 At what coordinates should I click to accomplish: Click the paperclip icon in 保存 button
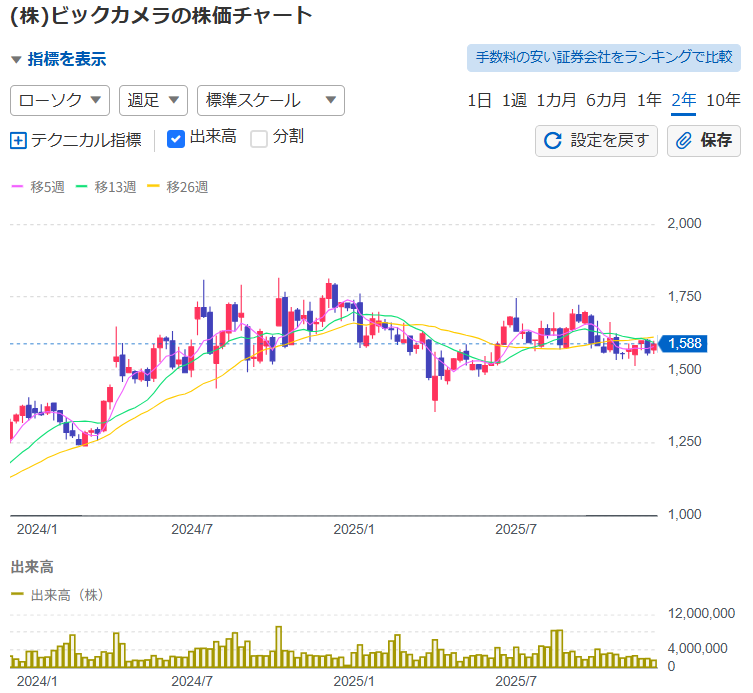684,141
